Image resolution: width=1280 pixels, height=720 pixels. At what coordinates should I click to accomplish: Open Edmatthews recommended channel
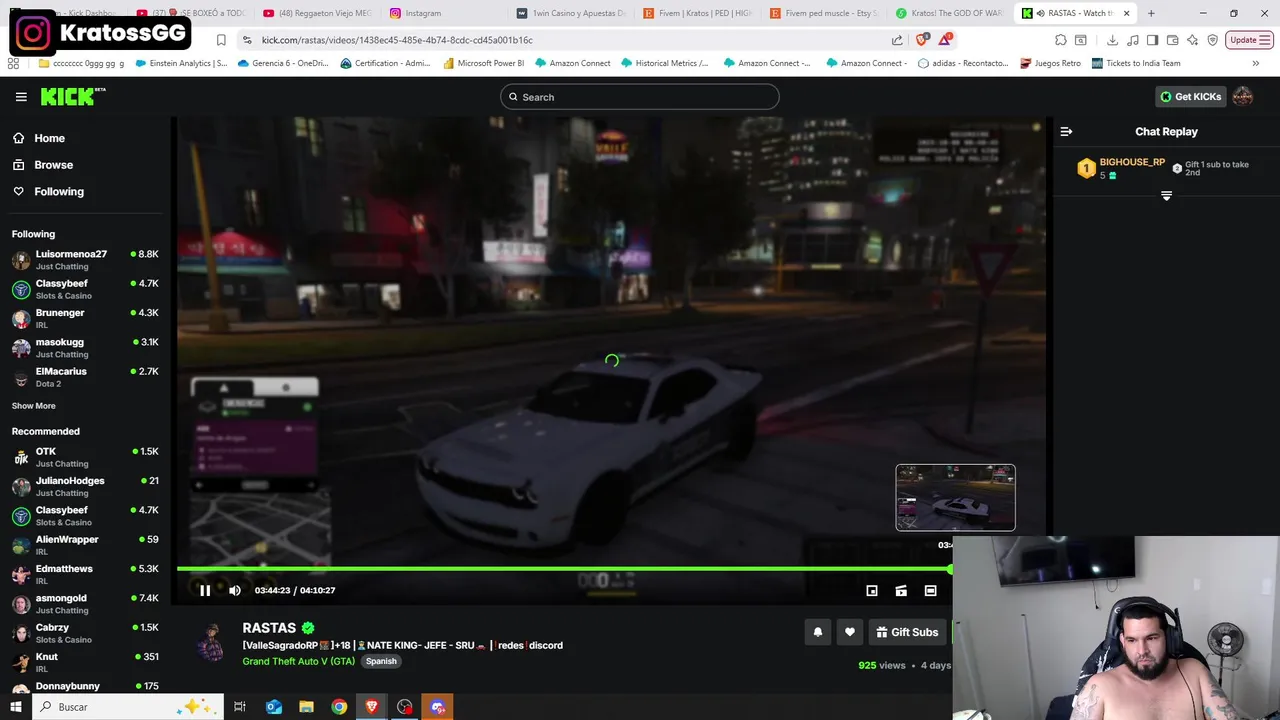[85, 574]
